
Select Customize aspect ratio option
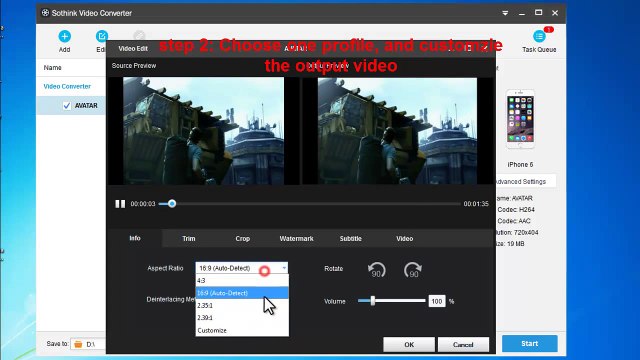tap(242, 330)
